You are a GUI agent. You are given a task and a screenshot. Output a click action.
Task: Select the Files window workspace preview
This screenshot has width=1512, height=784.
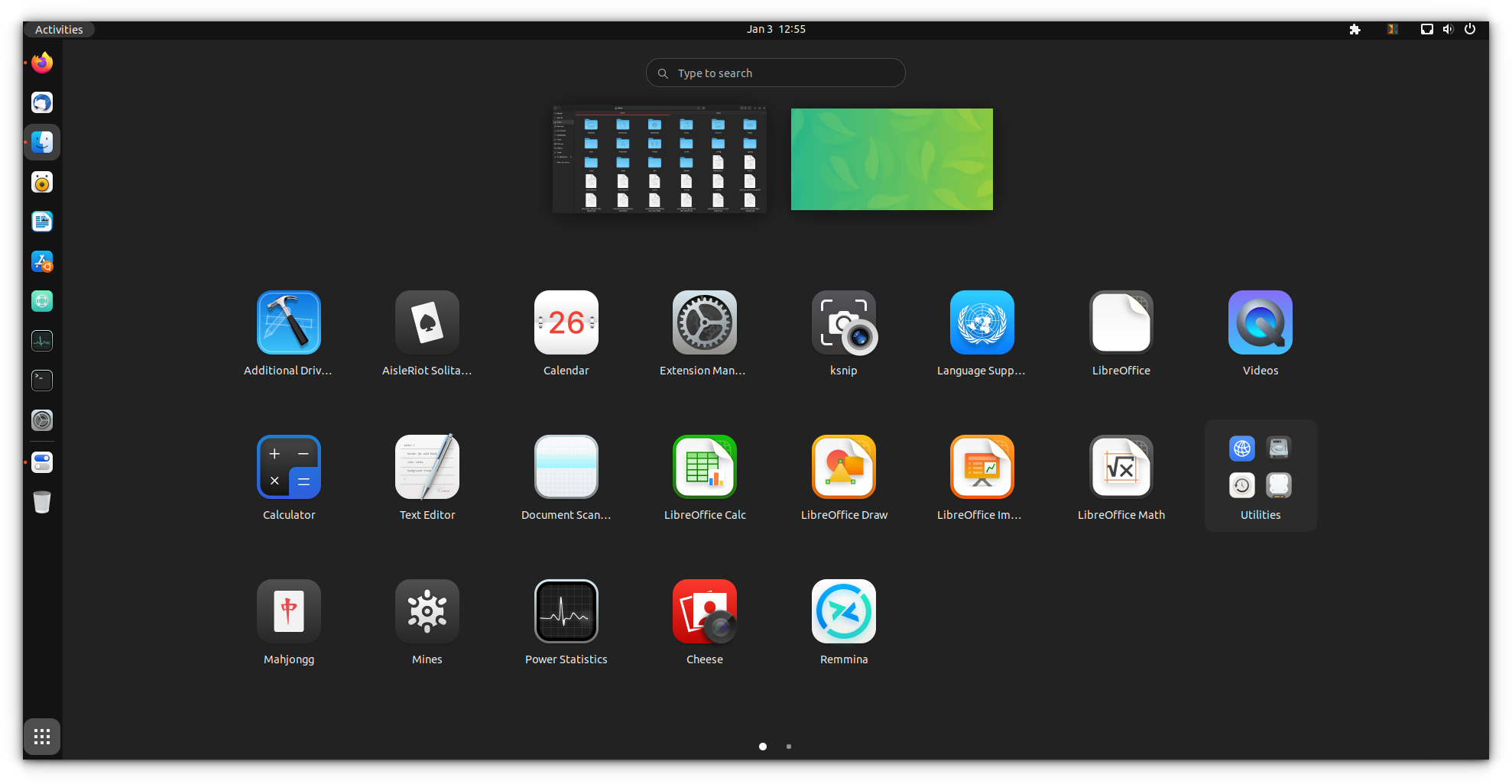tap(658, 158)
